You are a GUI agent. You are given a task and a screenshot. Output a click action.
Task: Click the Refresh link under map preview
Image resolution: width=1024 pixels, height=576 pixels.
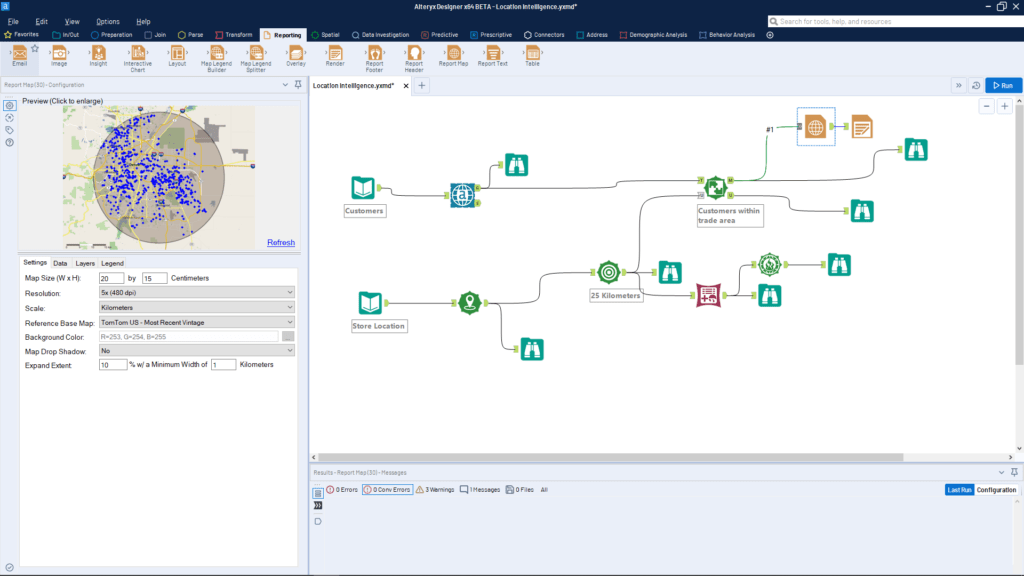[281, 243]
